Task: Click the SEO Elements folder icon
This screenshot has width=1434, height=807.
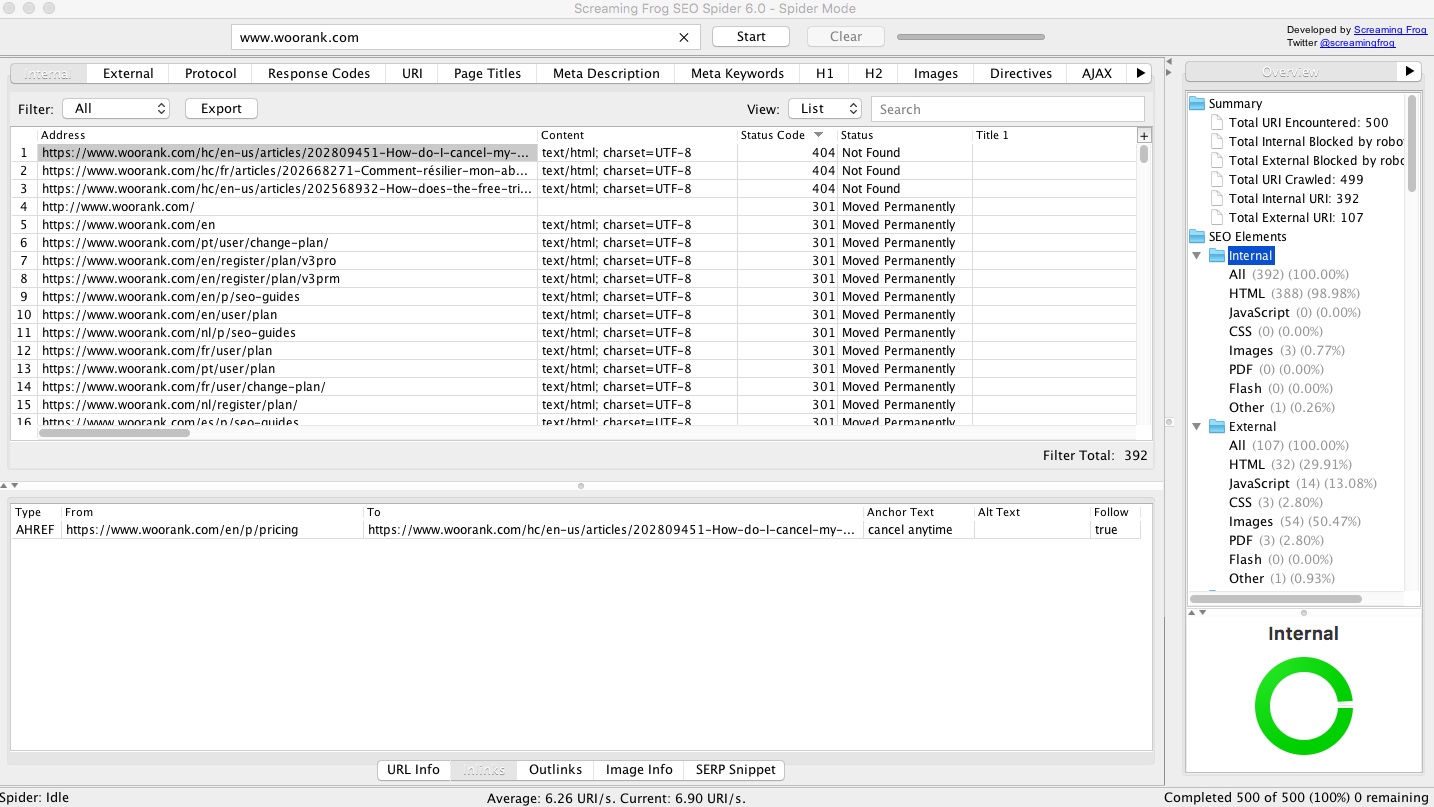Action: pyautogui.click(x=1197, y=236)
